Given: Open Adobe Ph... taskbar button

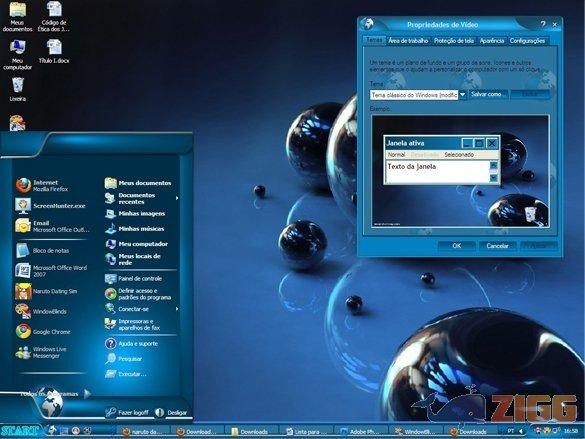Looking at the screenshot, I should pos(361,432).
